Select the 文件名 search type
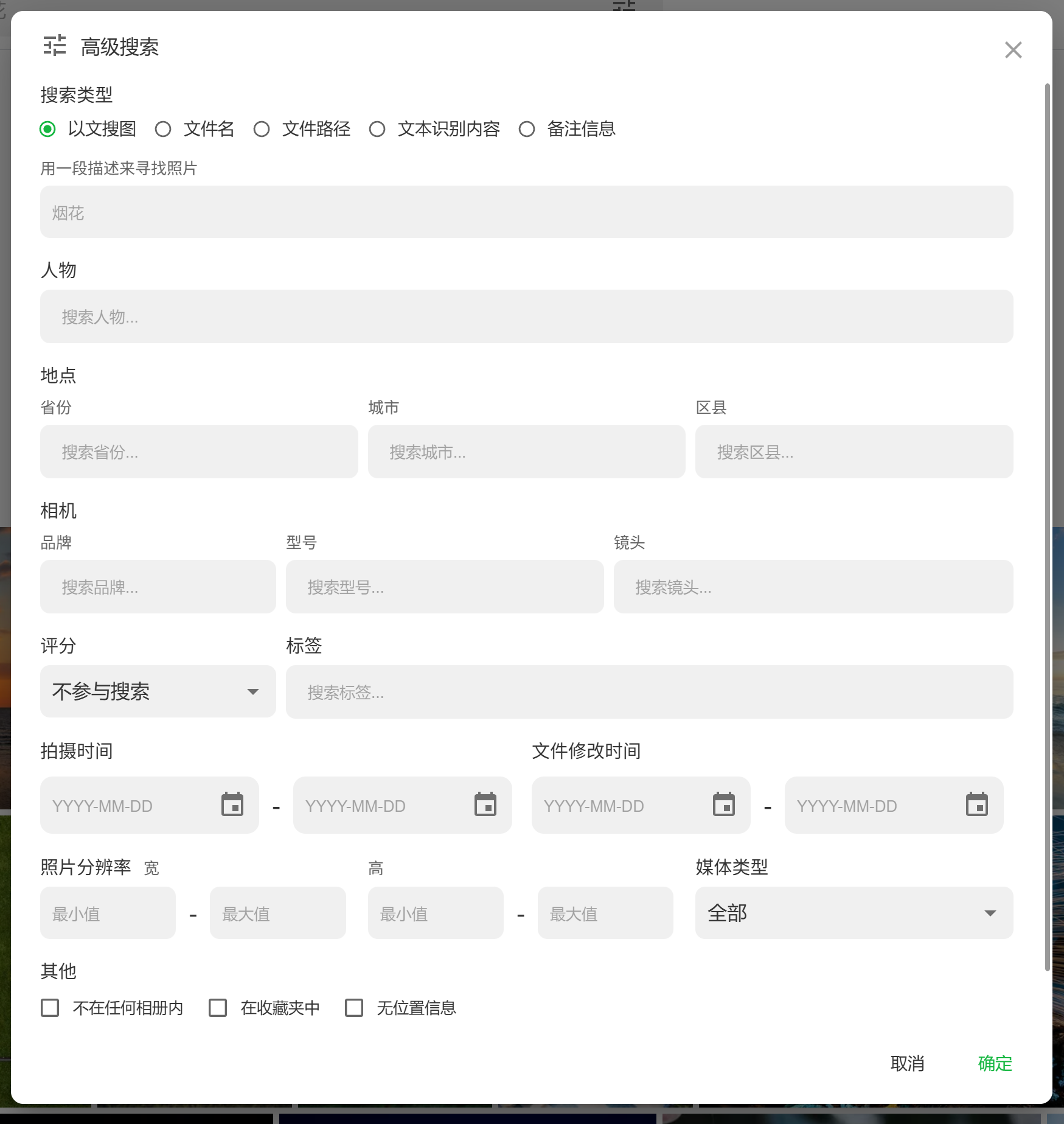Viewport: 1064px width, 1124px height. pyautogui.click(x=163, y=129)
